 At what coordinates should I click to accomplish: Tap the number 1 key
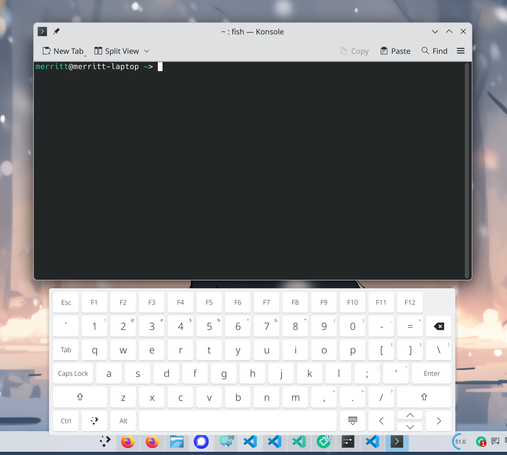(x=94, y=326)
